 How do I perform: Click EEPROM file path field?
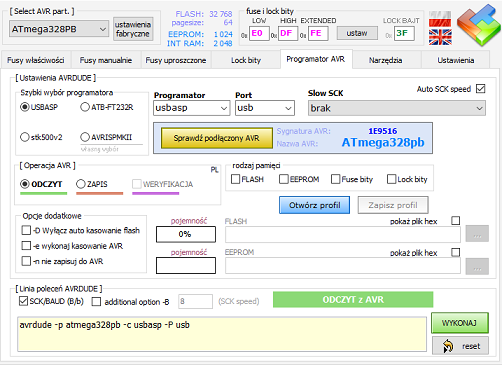(x=343, y=266)
